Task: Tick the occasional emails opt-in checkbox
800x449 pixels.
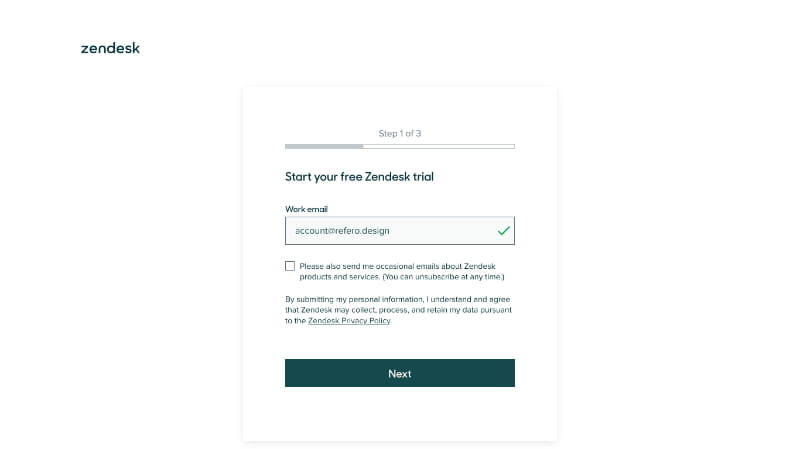Action: point(290,266)
